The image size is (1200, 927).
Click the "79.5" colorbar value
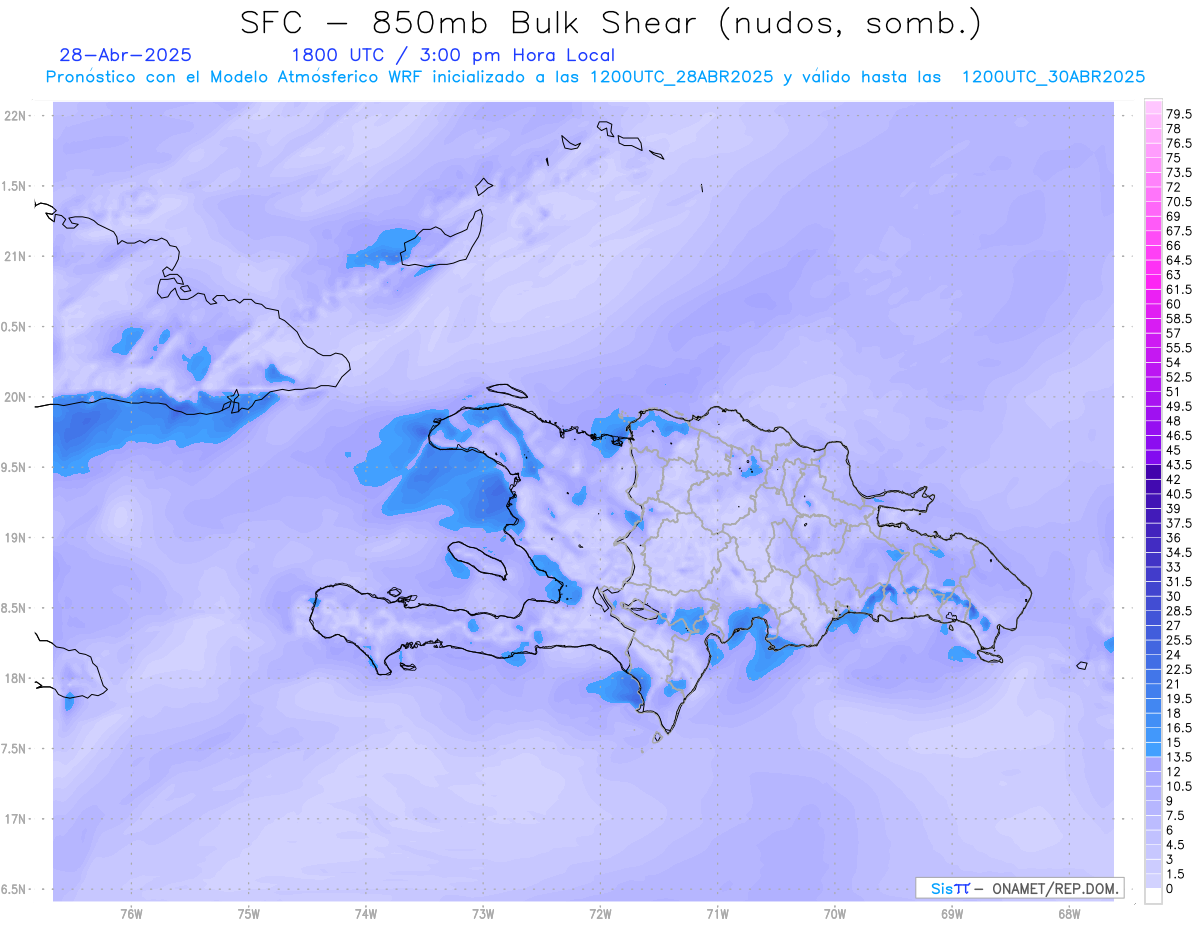click(1179, 115)
